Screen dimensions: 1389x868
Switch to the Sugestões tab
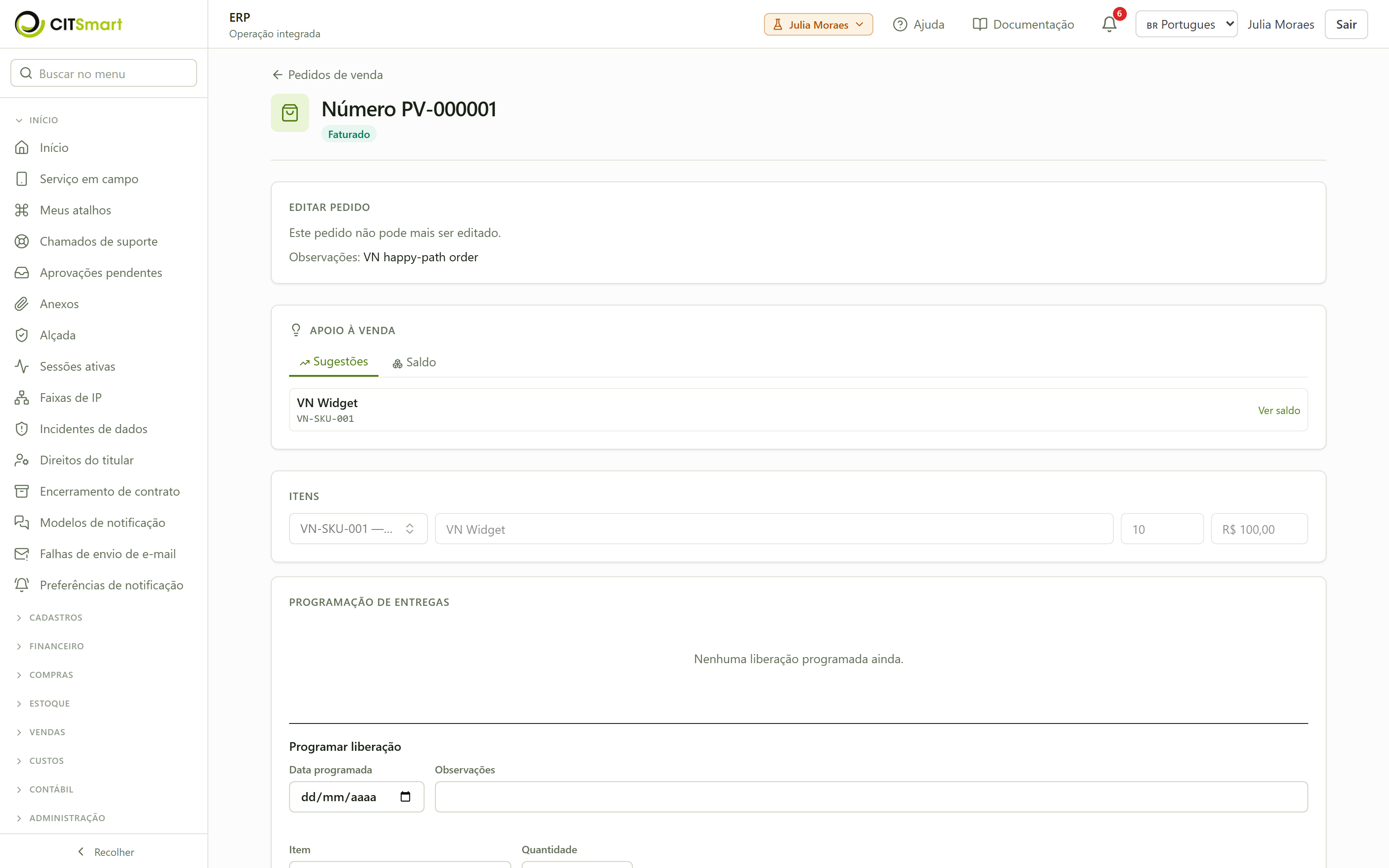pyautogui.click(x=333, y=362)
